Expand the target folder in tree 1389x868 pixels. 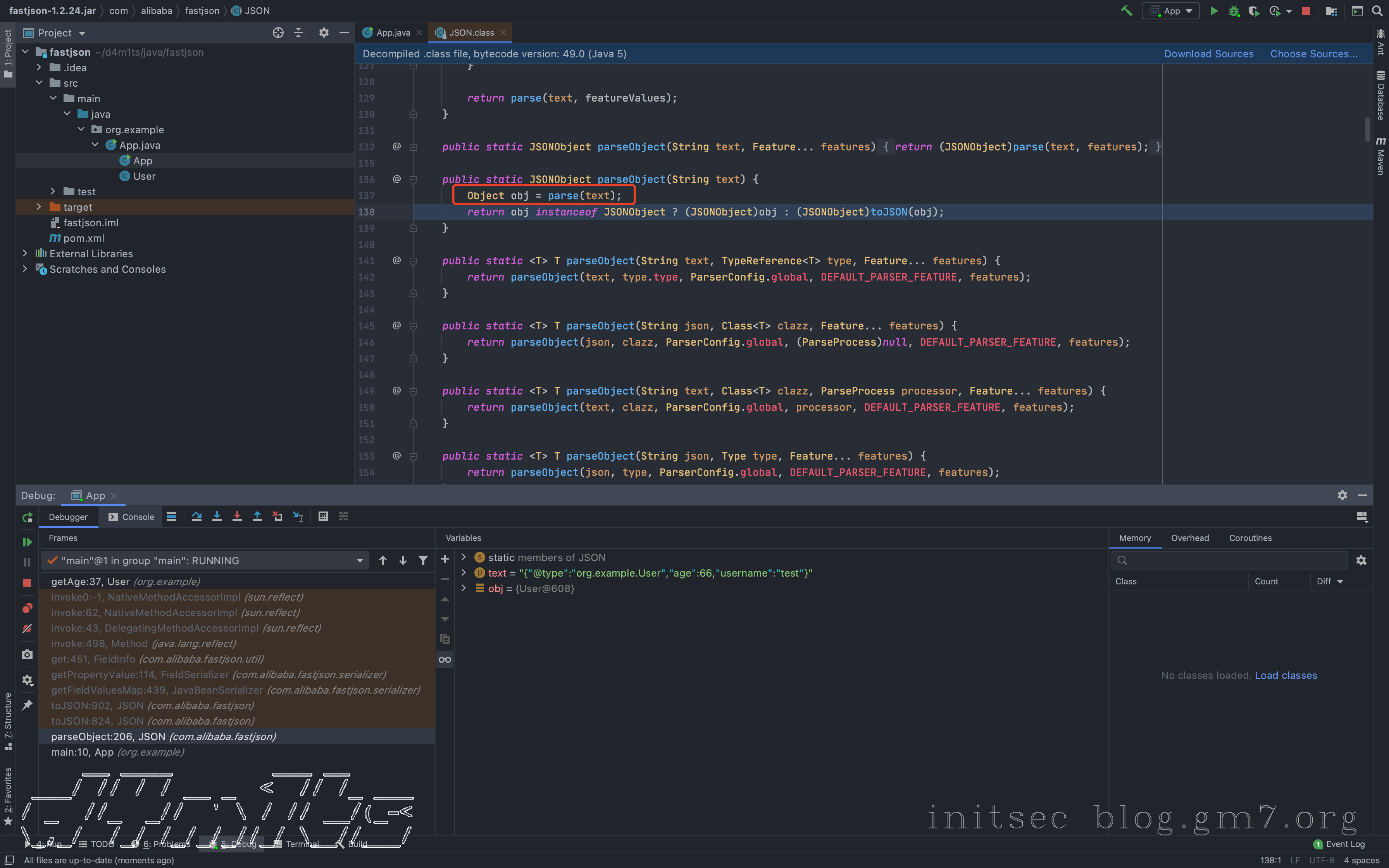click(x=39, y=207)
